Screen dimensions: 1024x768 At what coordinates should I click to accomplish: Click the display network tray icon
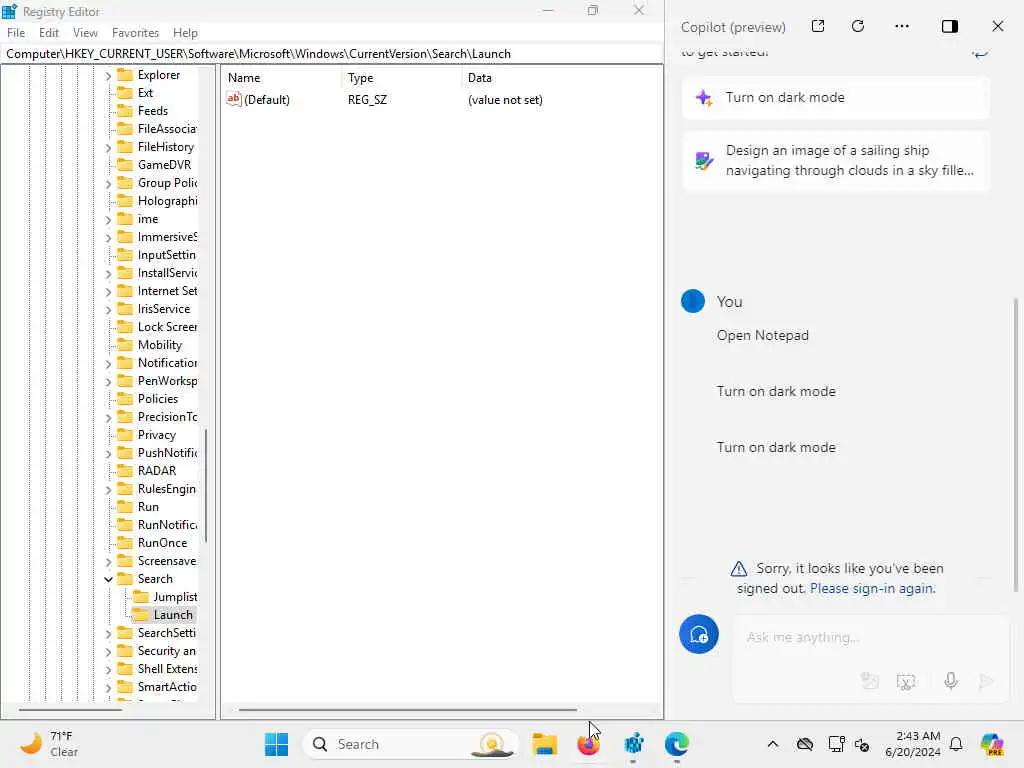(836, 744)
